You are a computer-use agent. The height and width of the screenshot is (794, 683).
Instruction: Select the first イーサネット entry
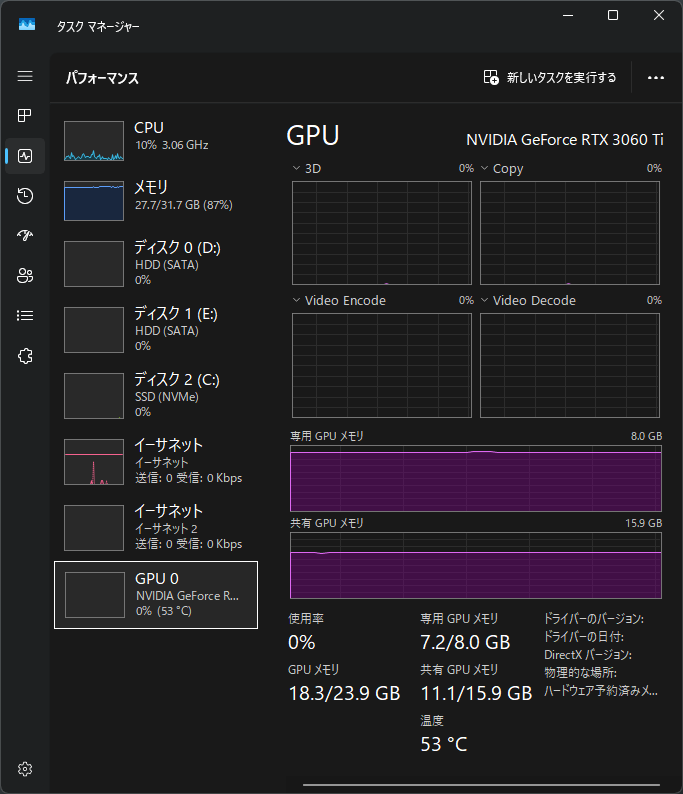tap(156, 461)
